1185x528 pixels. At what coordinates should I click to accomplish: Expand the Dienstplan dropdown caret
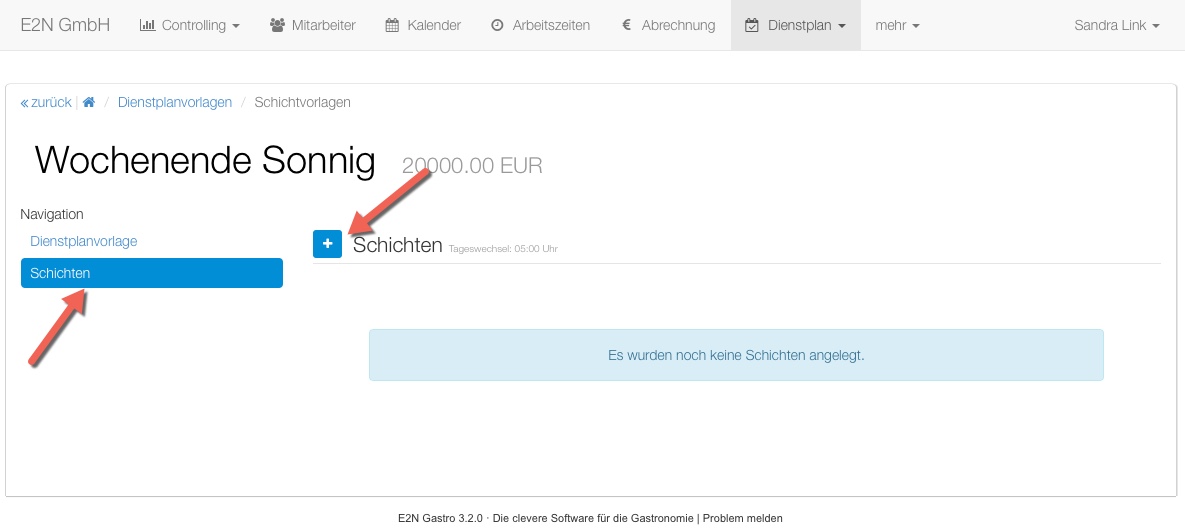point(842,26)
